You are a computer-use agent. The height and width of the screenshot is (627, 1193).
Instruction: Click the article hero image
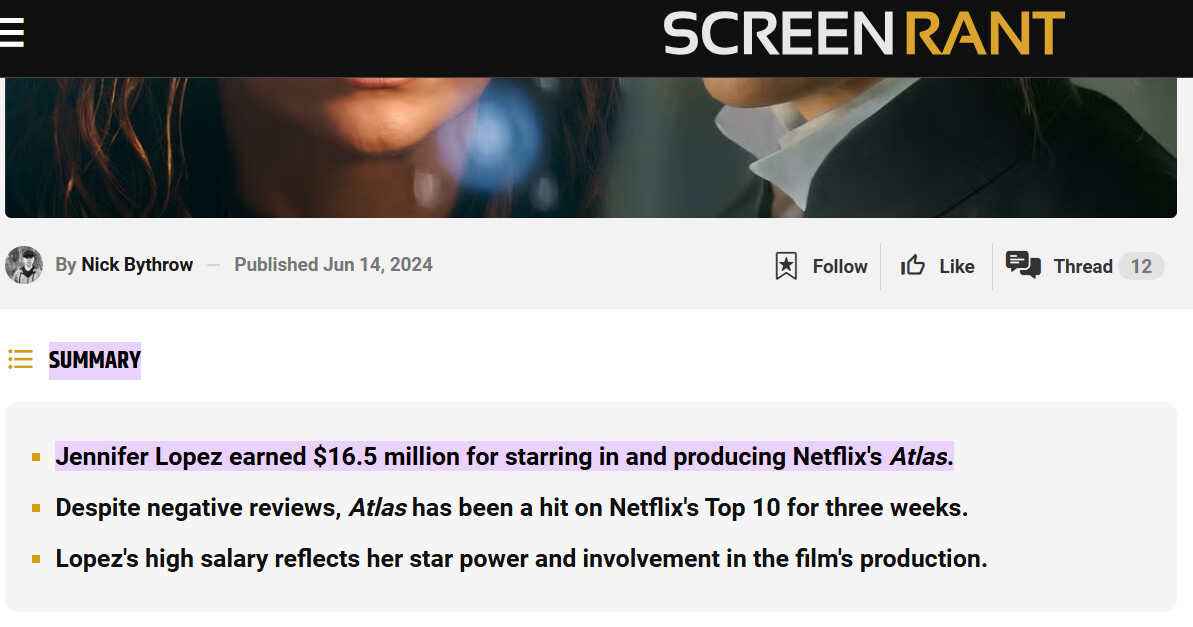590,148
